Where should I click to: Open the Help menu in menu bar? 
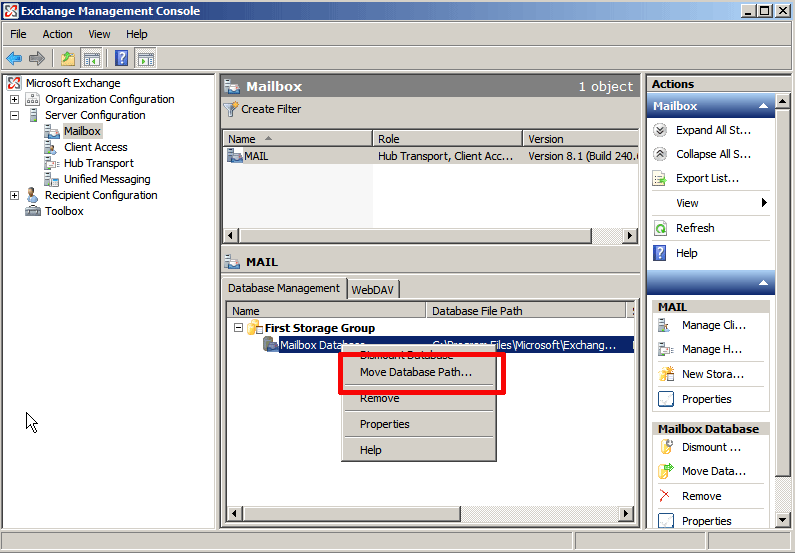(x=136, y=34)
